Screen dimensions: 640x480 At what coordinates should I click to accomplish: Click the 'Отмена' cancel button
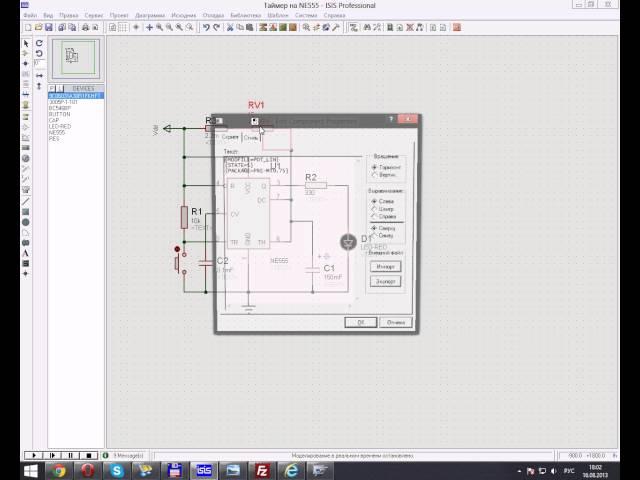(396, 322)
